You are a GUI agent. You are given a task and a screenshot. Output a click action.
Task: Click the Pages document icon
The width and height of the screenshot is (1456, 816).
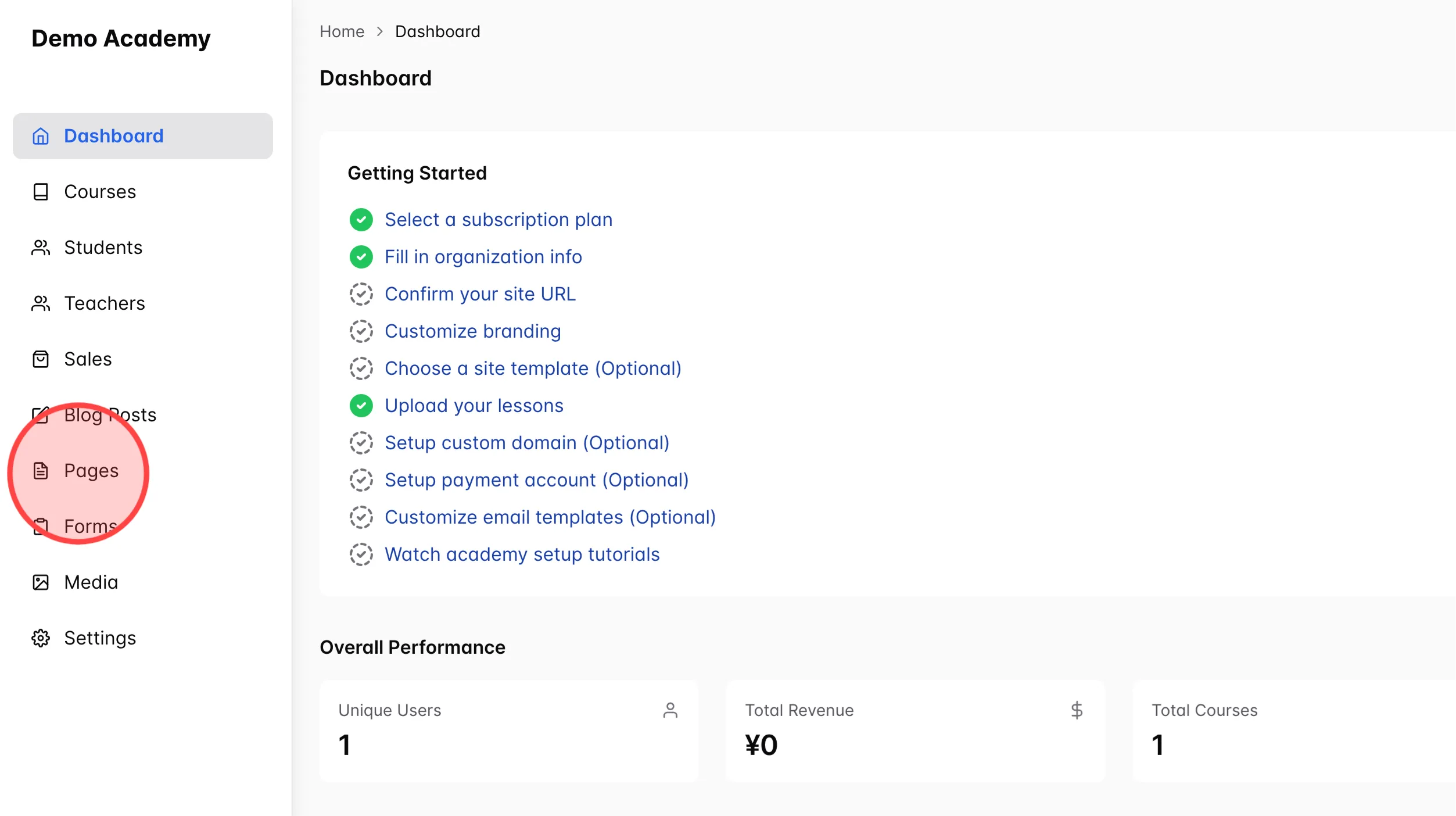pos(41,471)
